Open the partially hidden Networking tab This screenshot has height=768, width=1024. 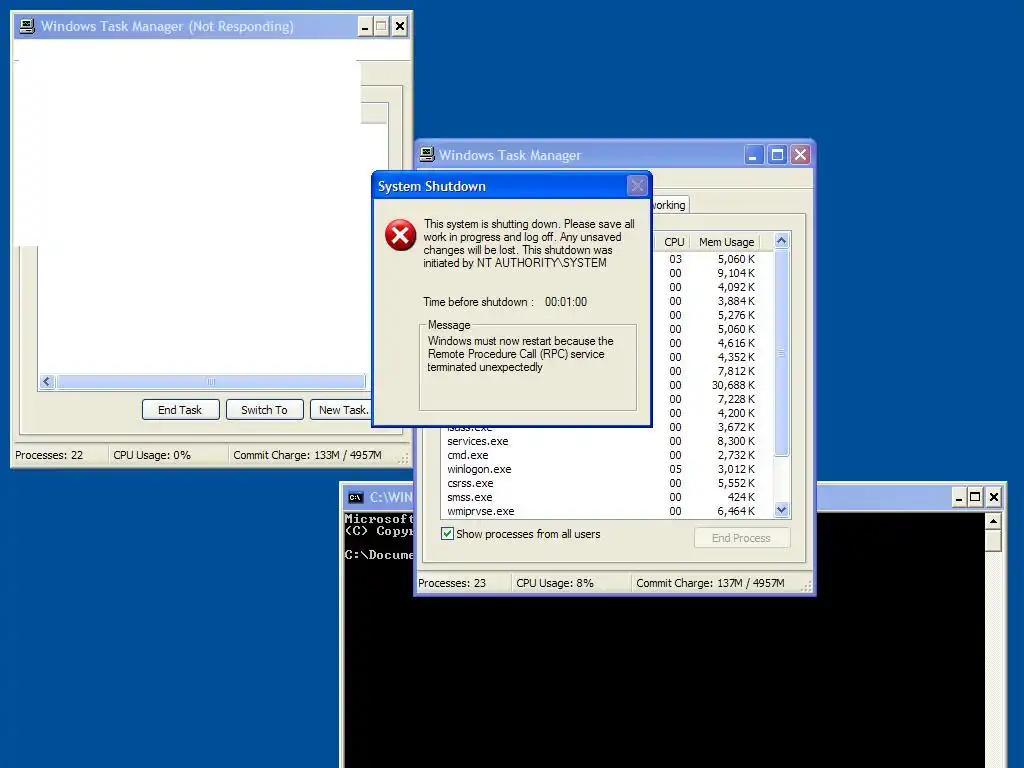tap(669, 205)
